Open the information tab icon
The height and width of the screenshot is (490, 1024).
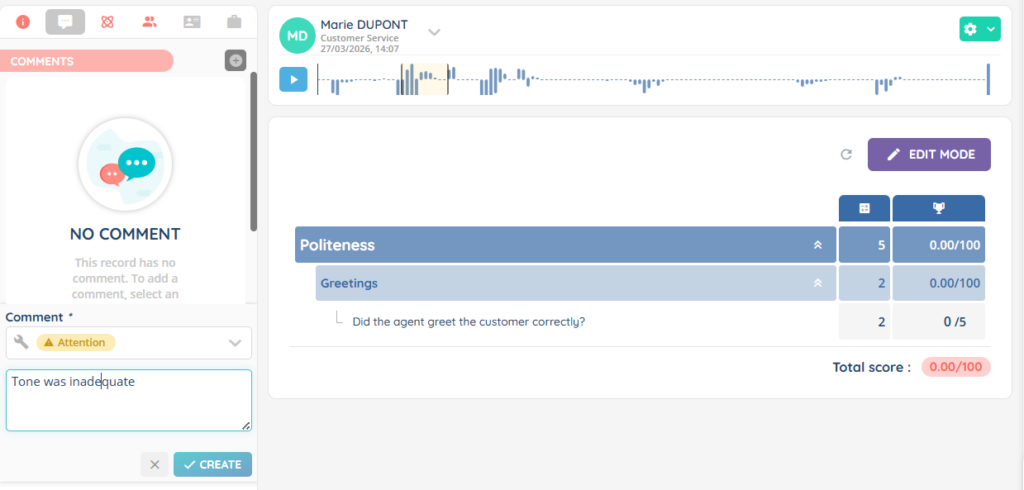click(23, 21)
